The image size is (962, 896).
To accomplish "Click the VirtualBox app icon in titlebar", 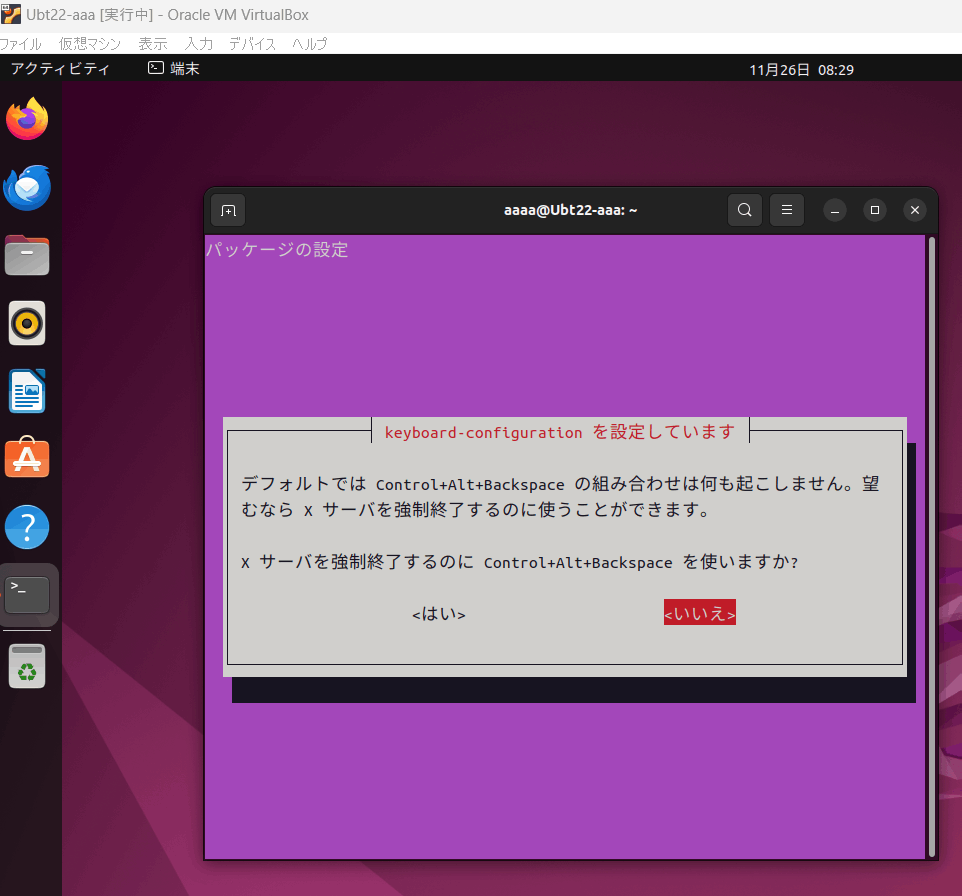I will point(11,14).
